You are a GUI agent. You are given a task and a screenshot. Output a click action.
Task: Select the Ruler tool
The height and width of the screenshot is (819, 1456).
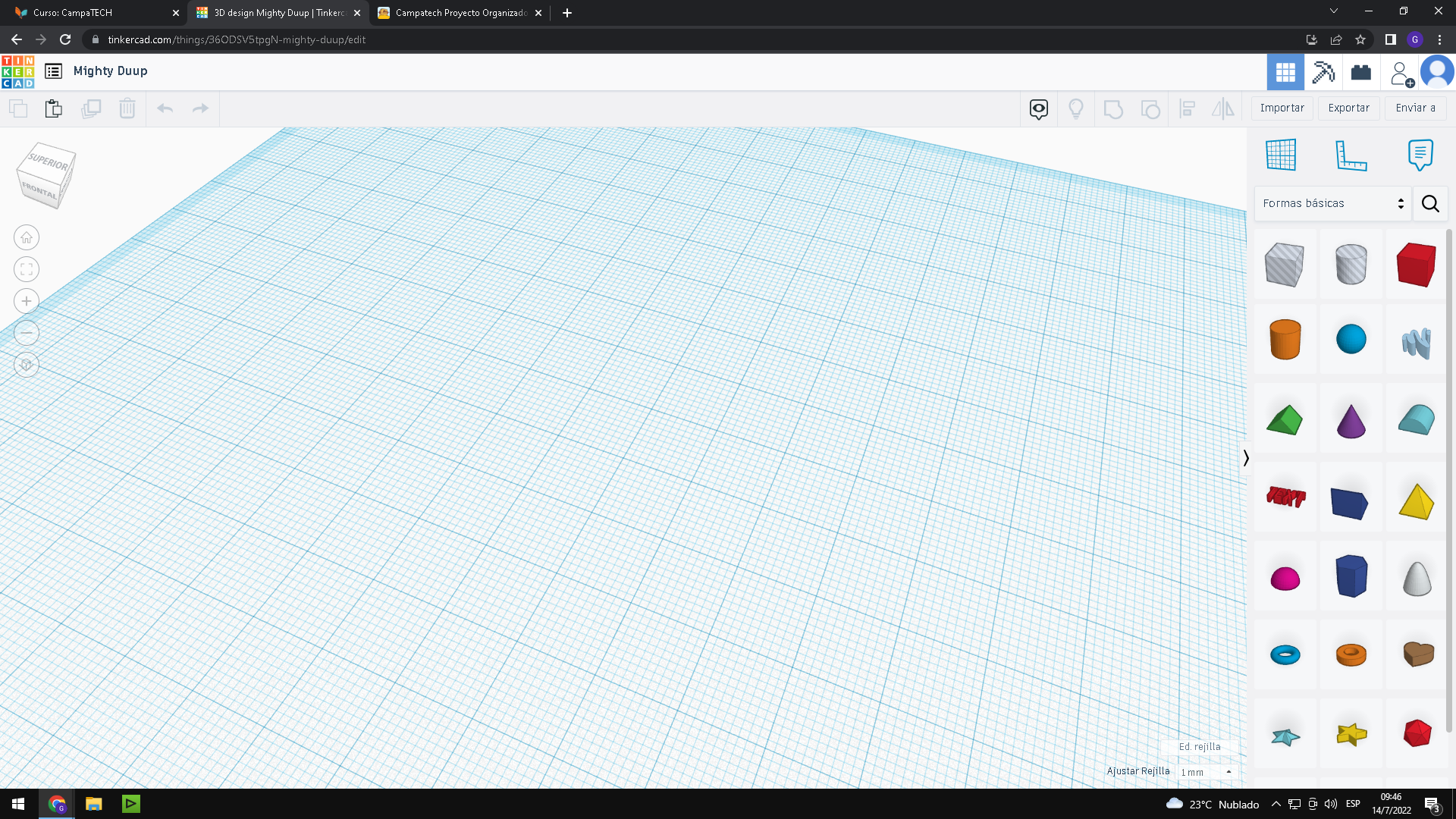pos(1351,155)
